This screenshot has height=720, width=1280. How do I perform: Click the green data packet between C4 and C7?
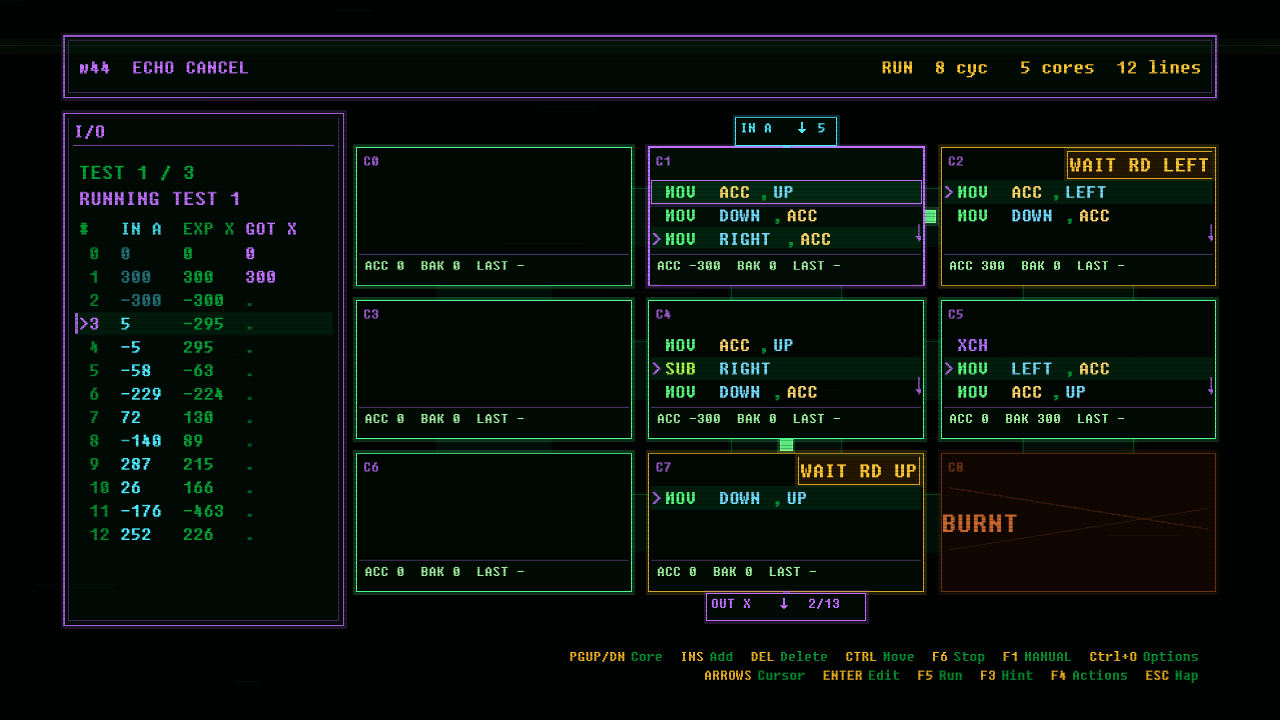click(786, 445)
